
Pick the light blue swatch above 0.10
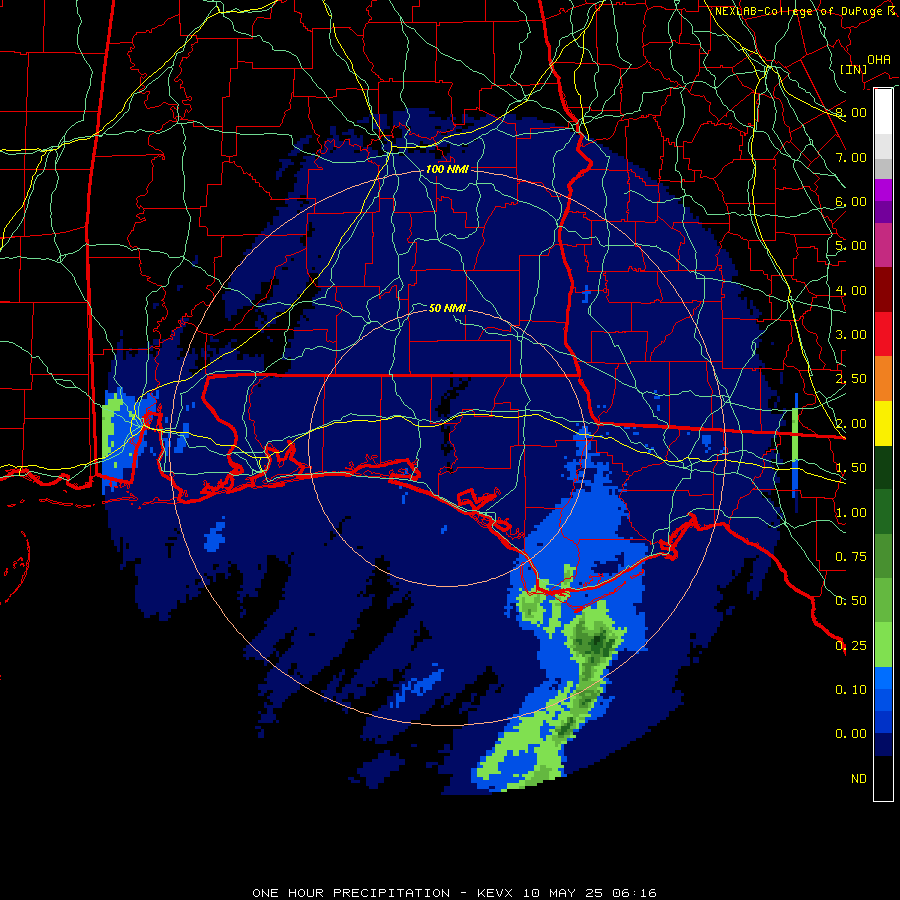click(x=883, y=678)
